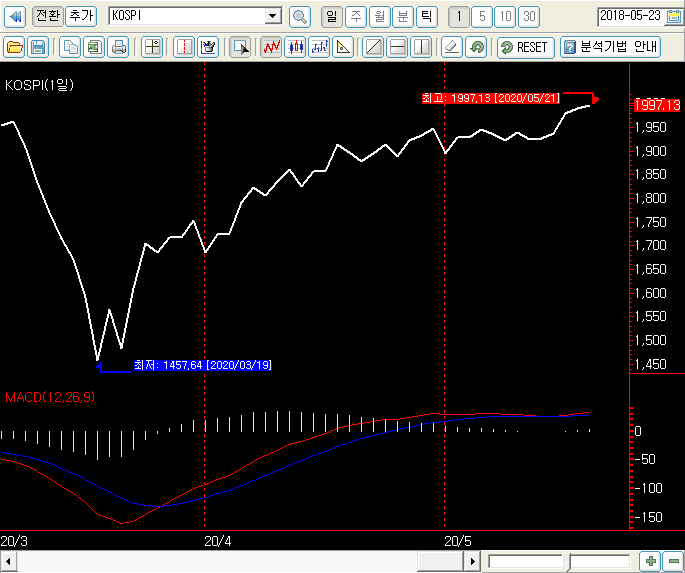Select interval 1 toggle
Viewport: 685px width, 573px height.
point(459,17)
